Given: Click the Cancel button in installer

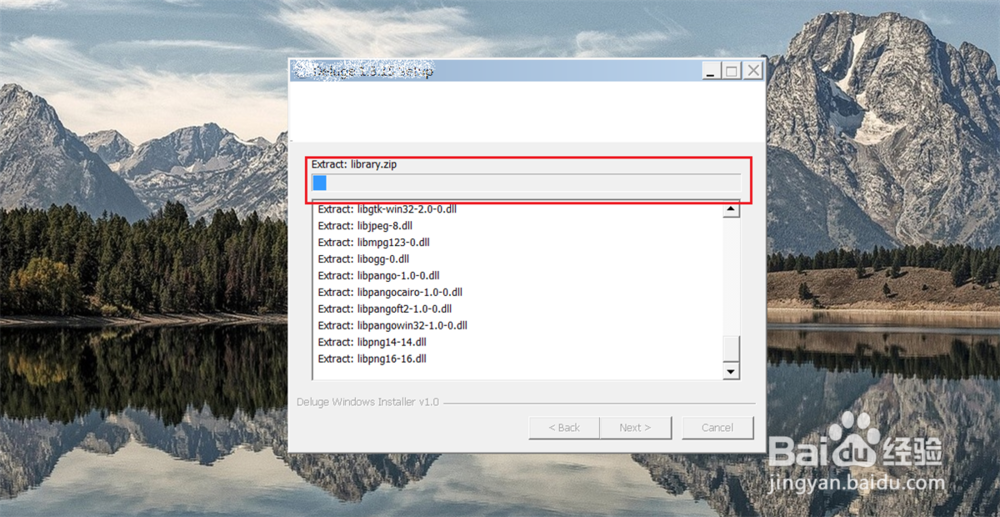Looking at the screenshot, I should click(x=717, y=428).
